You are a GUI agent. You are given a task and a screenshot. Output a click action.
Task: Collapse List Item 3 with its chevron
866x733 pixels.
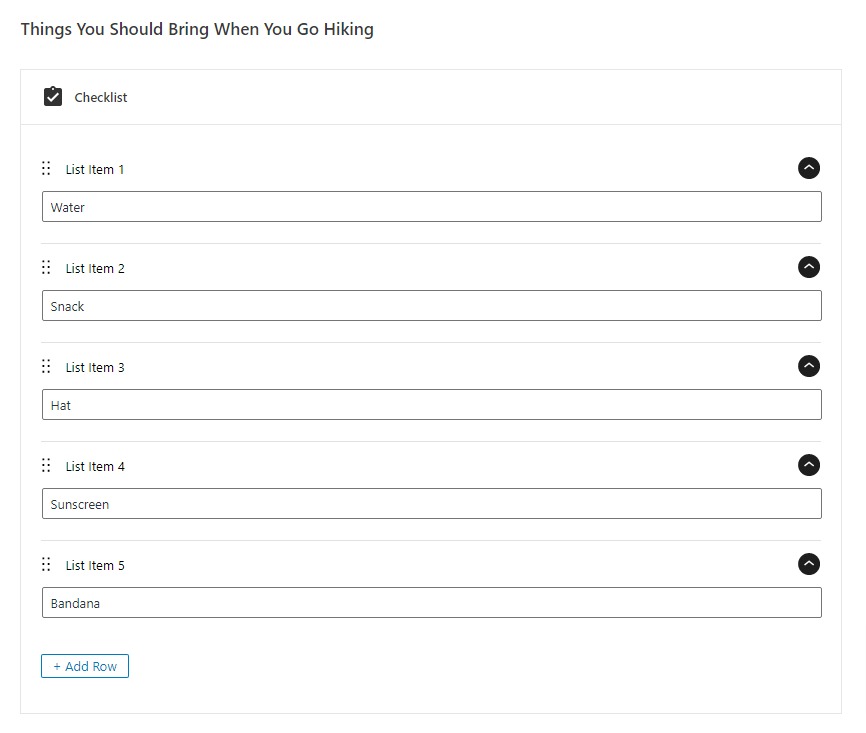(809, 366)
